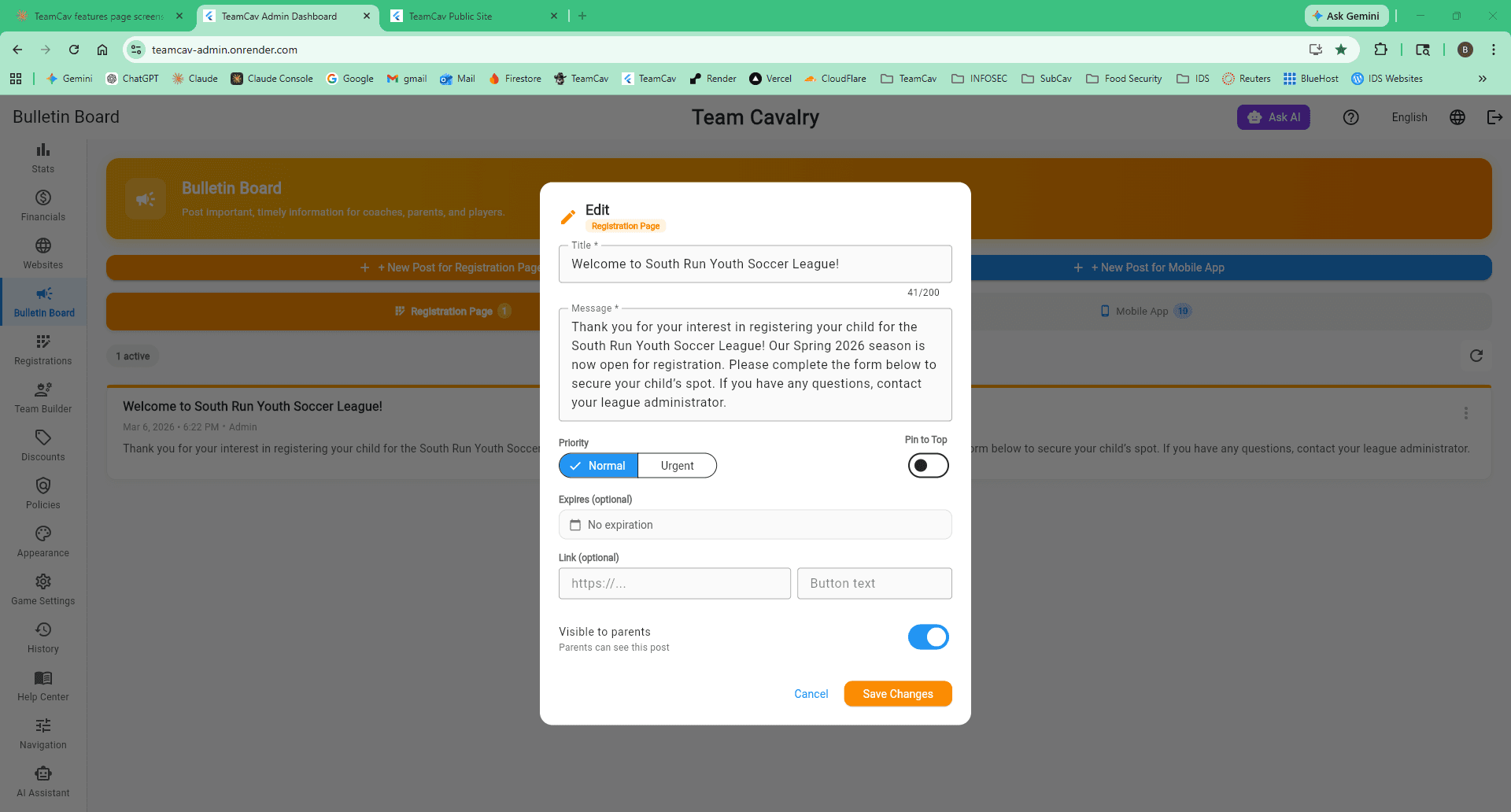Toggle the Pin to Top switch
This screenshot has width=1511, height=812.
928,466
